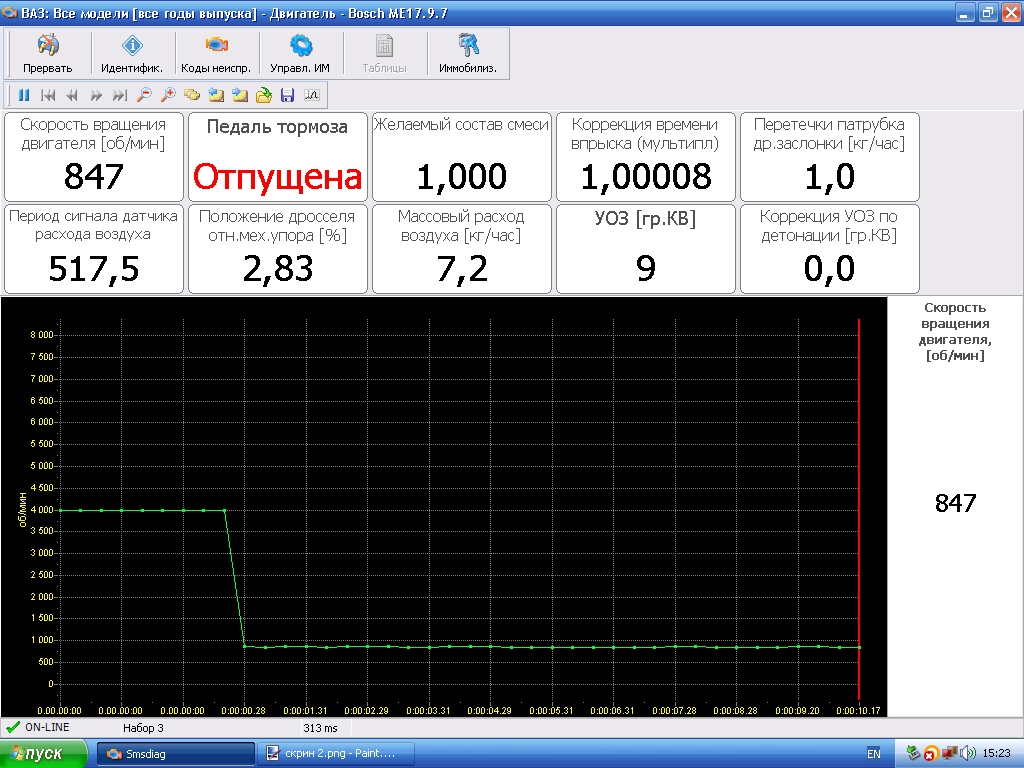Image resolution: width=1024 pixels, height=768 pixels.
Task: Click the red cursor line on graph
Action: pyautogui.click(x=859, y=500)
